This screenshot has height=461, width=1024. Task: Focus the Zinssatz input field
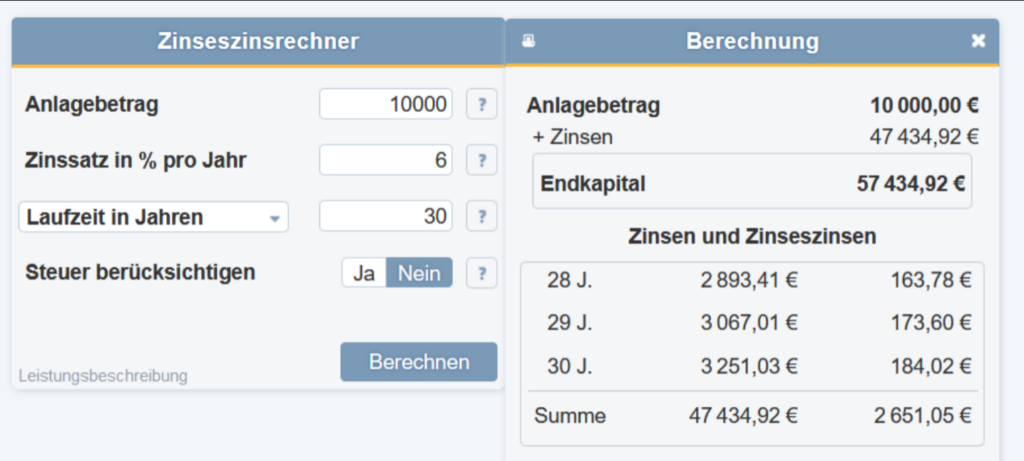pyautogui.click(x=386, y=160)
